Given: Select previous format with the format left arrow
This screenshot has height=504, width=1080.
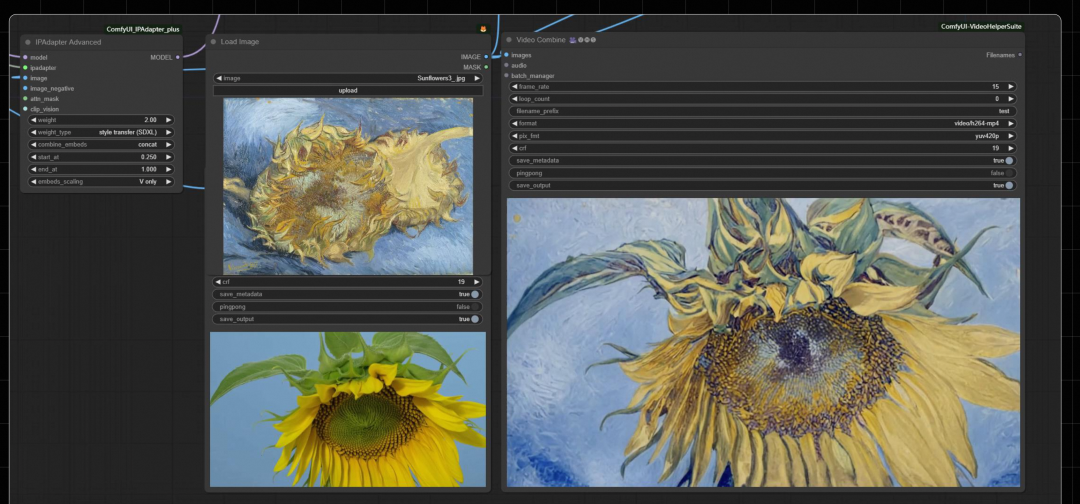Looking at the screenshot, I should [x=515, y=123].
